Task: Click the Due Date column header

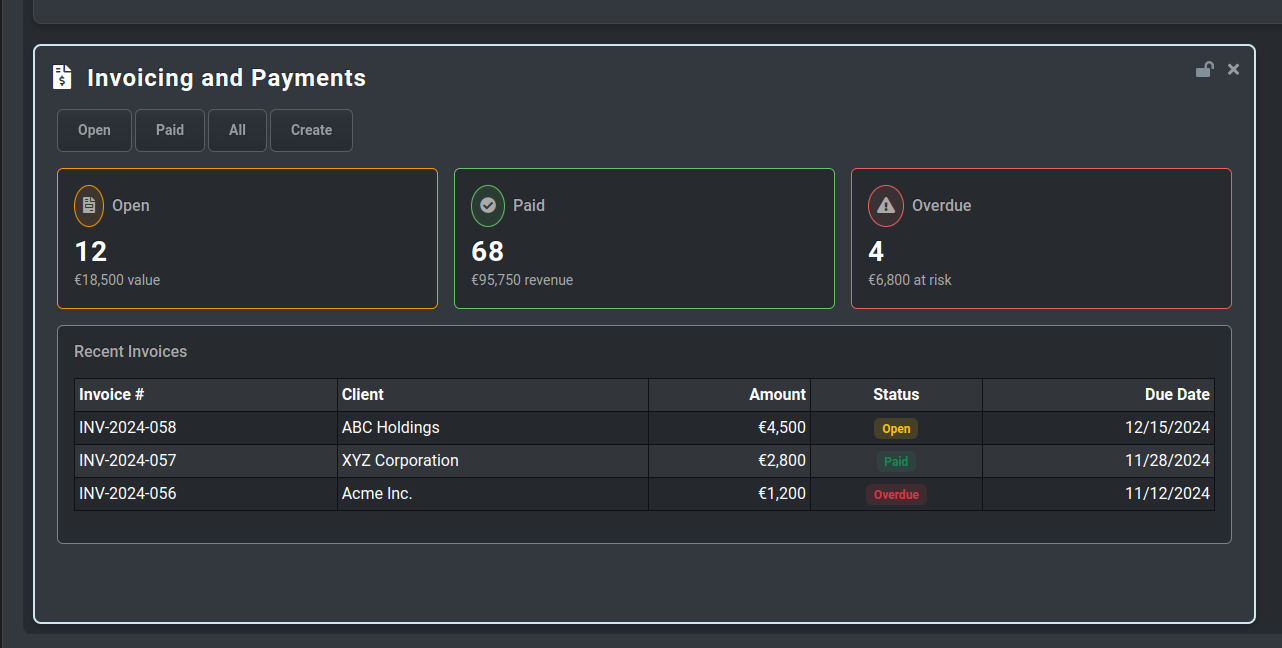Action: point(1177,395)
